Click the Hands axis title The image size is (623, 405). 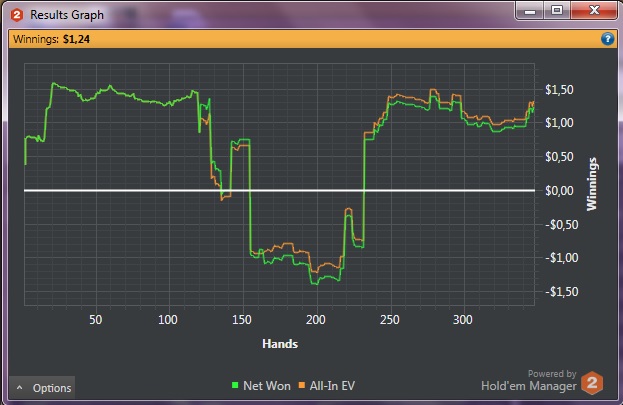280,344
